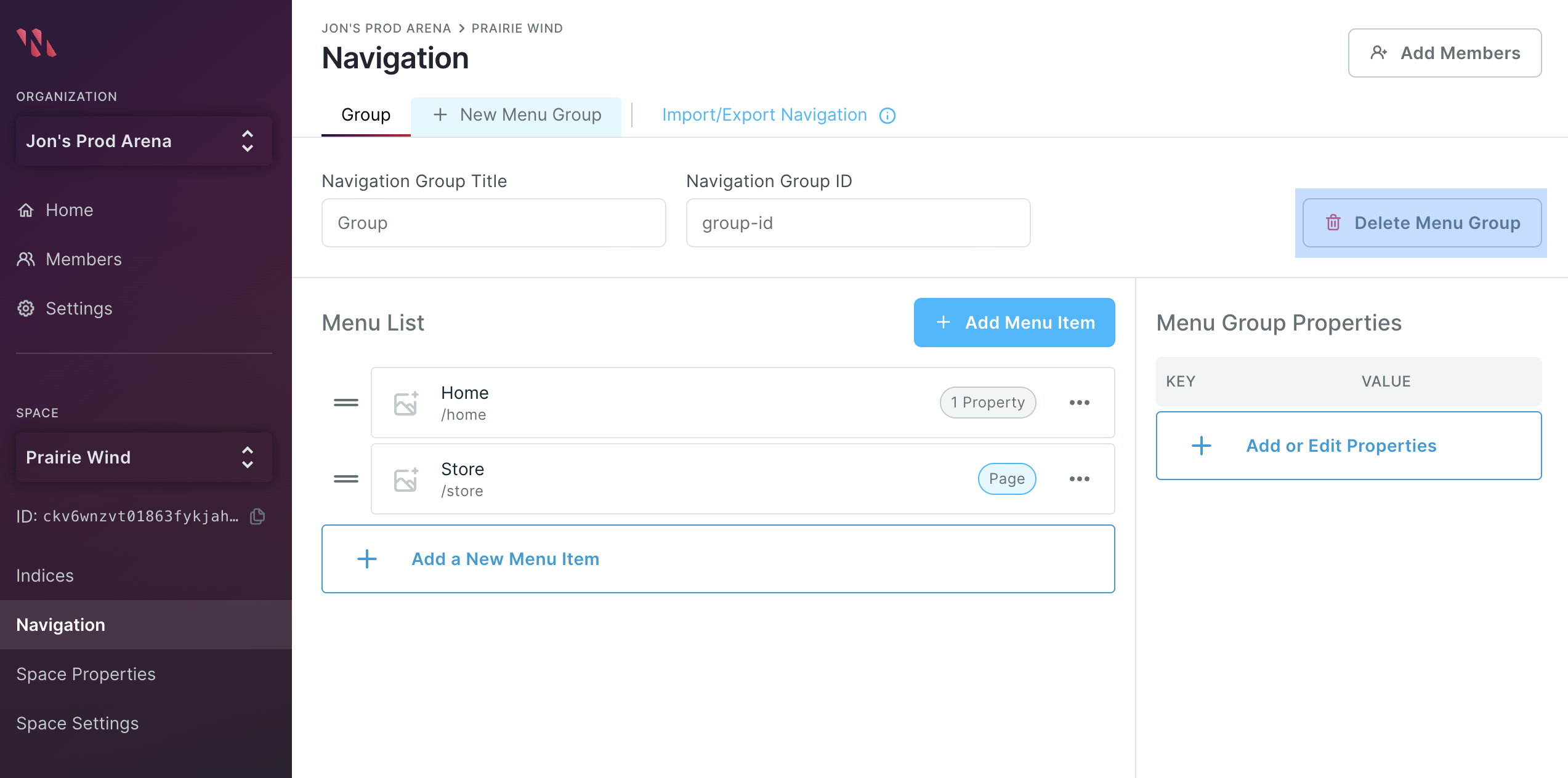Screen dimensions: 1568x778
Task: Click the Home item's image placeholder icon
Action: pyautogui.click(x=406, y=403)
